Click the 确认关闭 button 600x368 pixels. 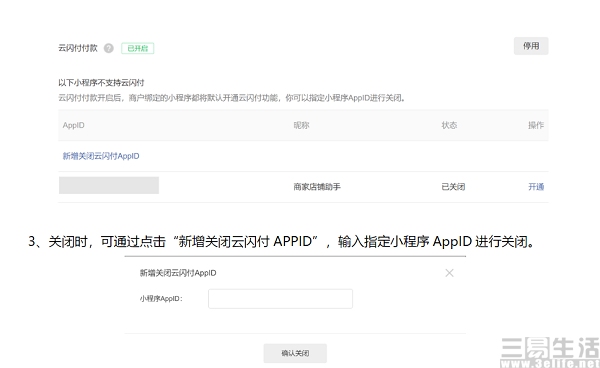point(295,353)
